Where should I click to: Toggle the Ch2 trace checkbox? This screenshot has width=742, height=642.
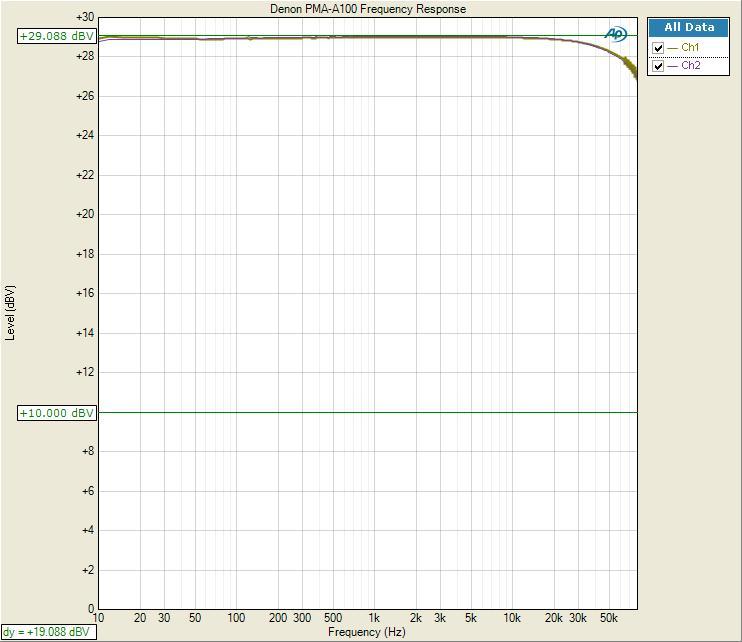pos(658,66)
